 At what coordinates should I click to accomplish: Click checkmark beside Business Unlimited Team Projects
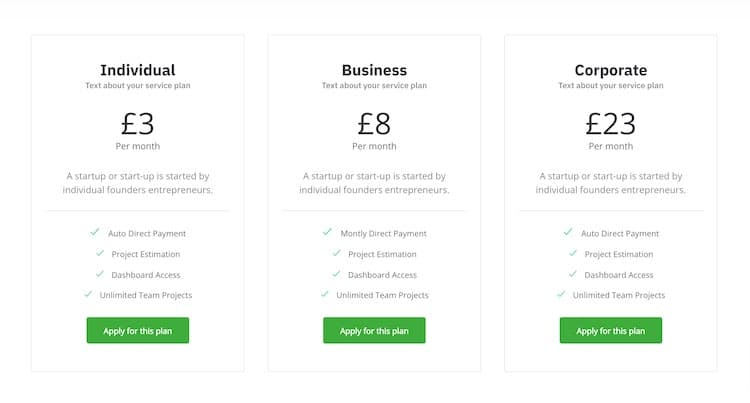[x=324, y=294]
